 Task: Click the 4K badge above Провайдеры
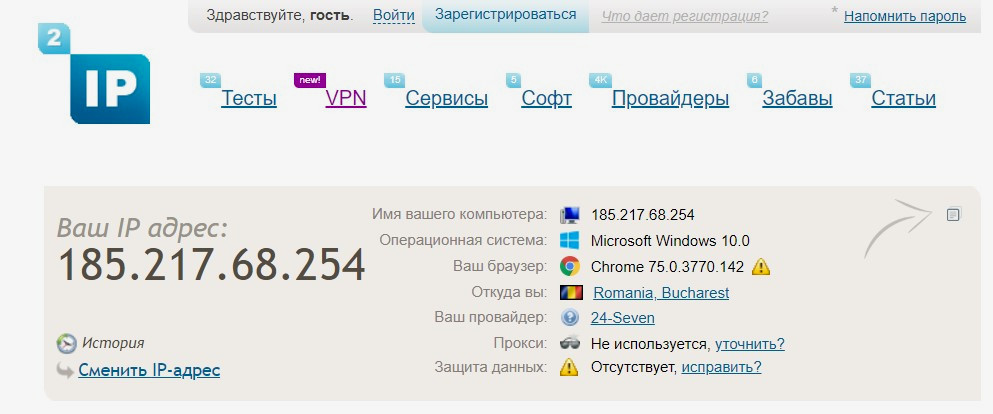coord(600,80)
